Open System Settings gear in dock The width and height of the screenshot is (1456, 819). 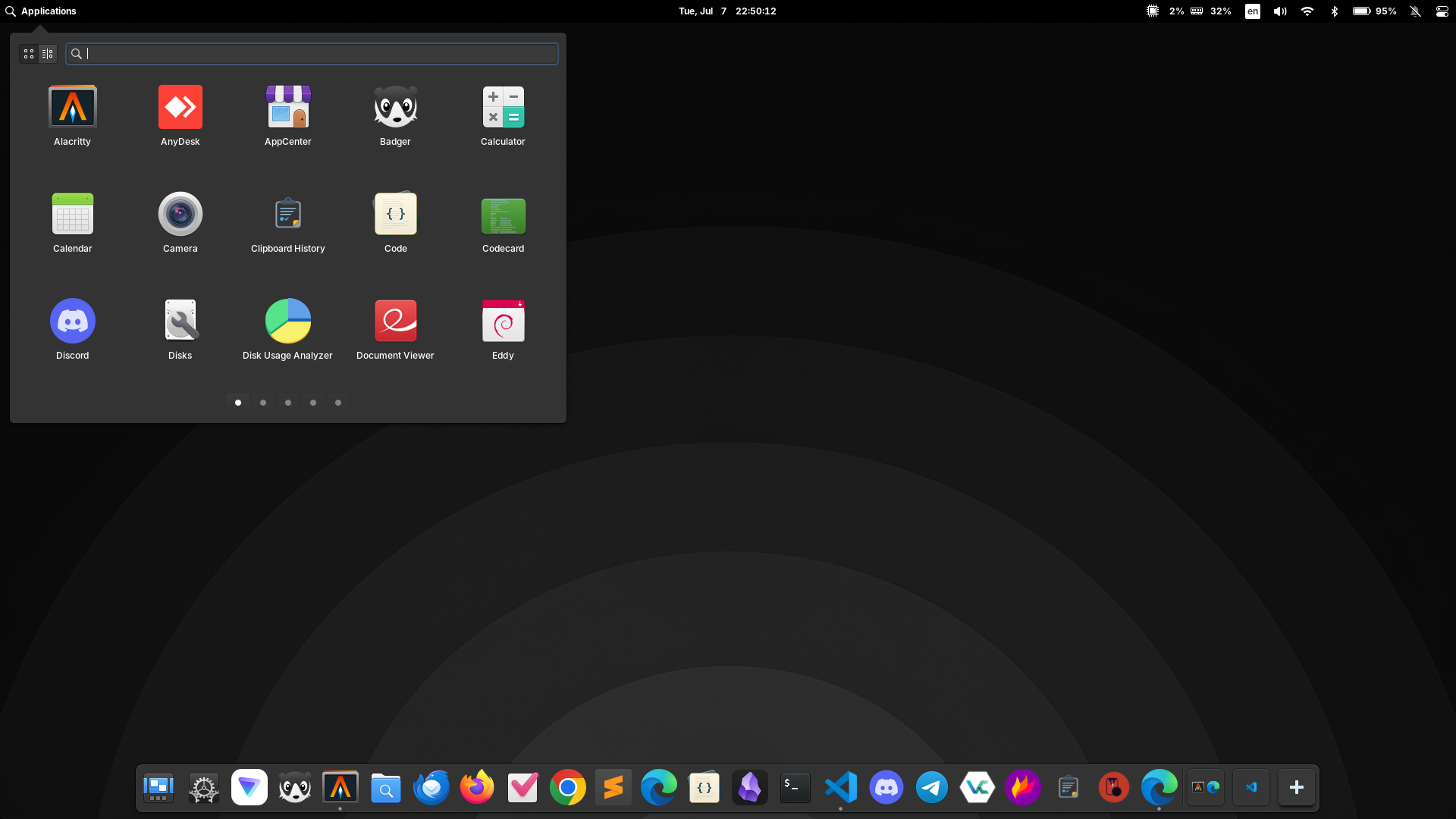[x=204, y=788]
